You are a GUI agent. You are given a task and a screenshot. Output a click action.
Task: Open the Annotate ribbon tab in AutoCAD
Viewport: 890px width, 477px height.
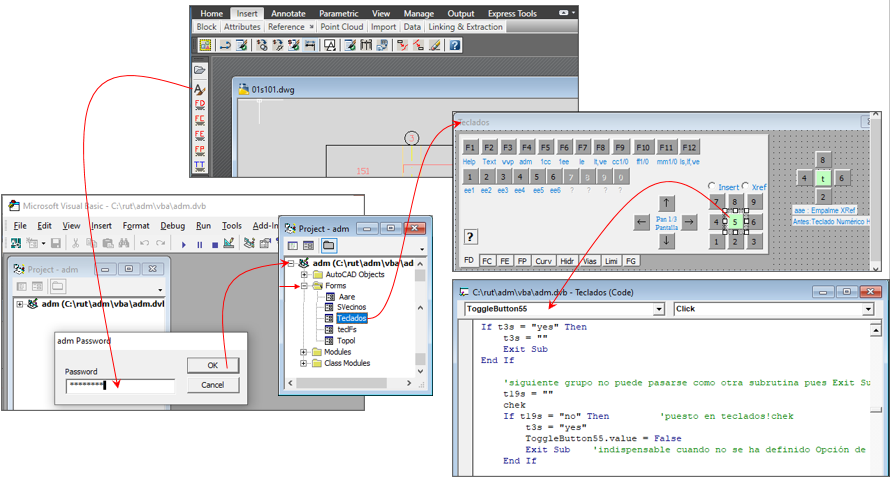tap(288, 14)
